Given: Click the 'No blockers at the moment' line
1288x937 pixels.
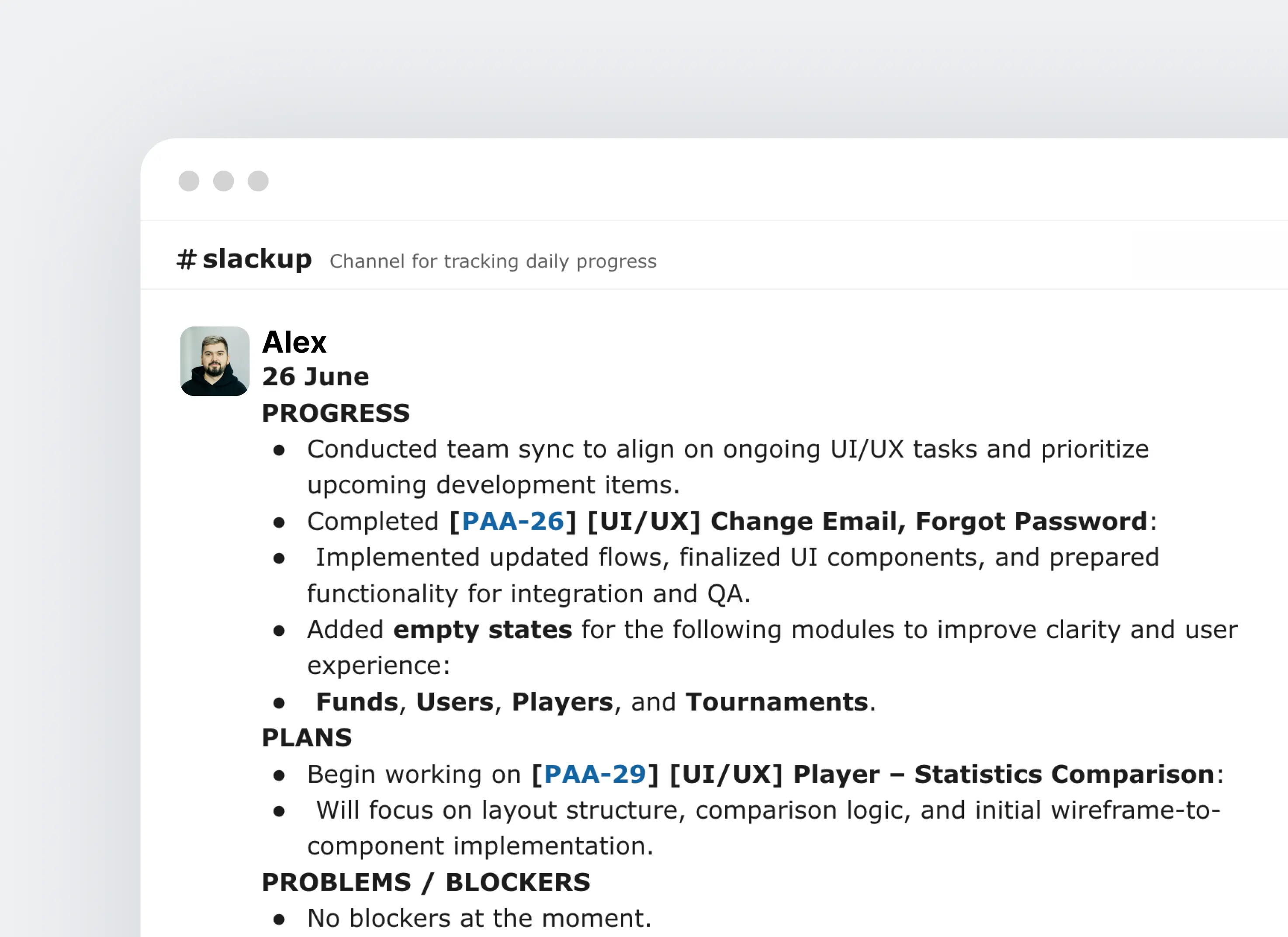Looking at the screenshot, I should pyautogui.click(x=479, y=918).
